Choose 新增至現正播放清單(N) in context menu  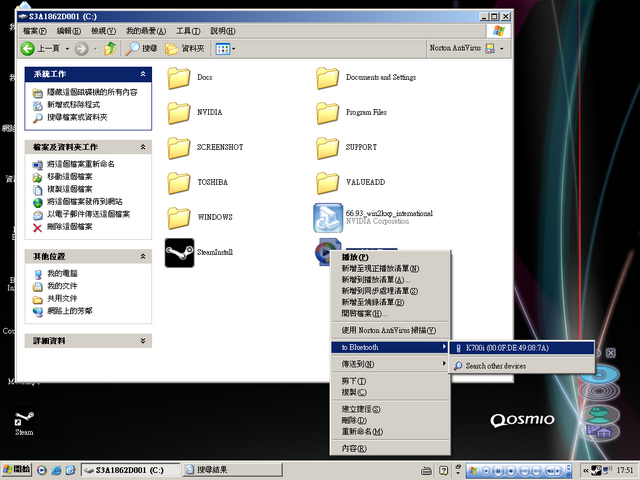point(390,269)
